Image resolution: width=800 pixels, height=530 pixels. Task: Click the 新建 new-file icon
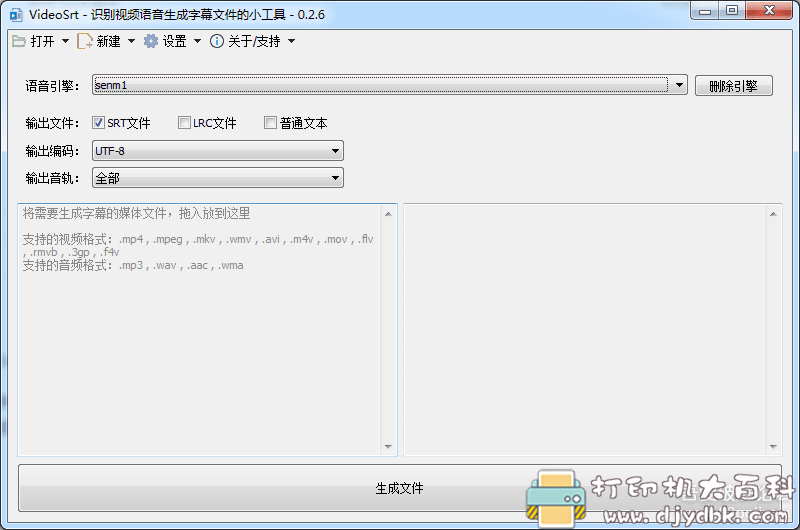pyautogui.click(x=85, y=41)
